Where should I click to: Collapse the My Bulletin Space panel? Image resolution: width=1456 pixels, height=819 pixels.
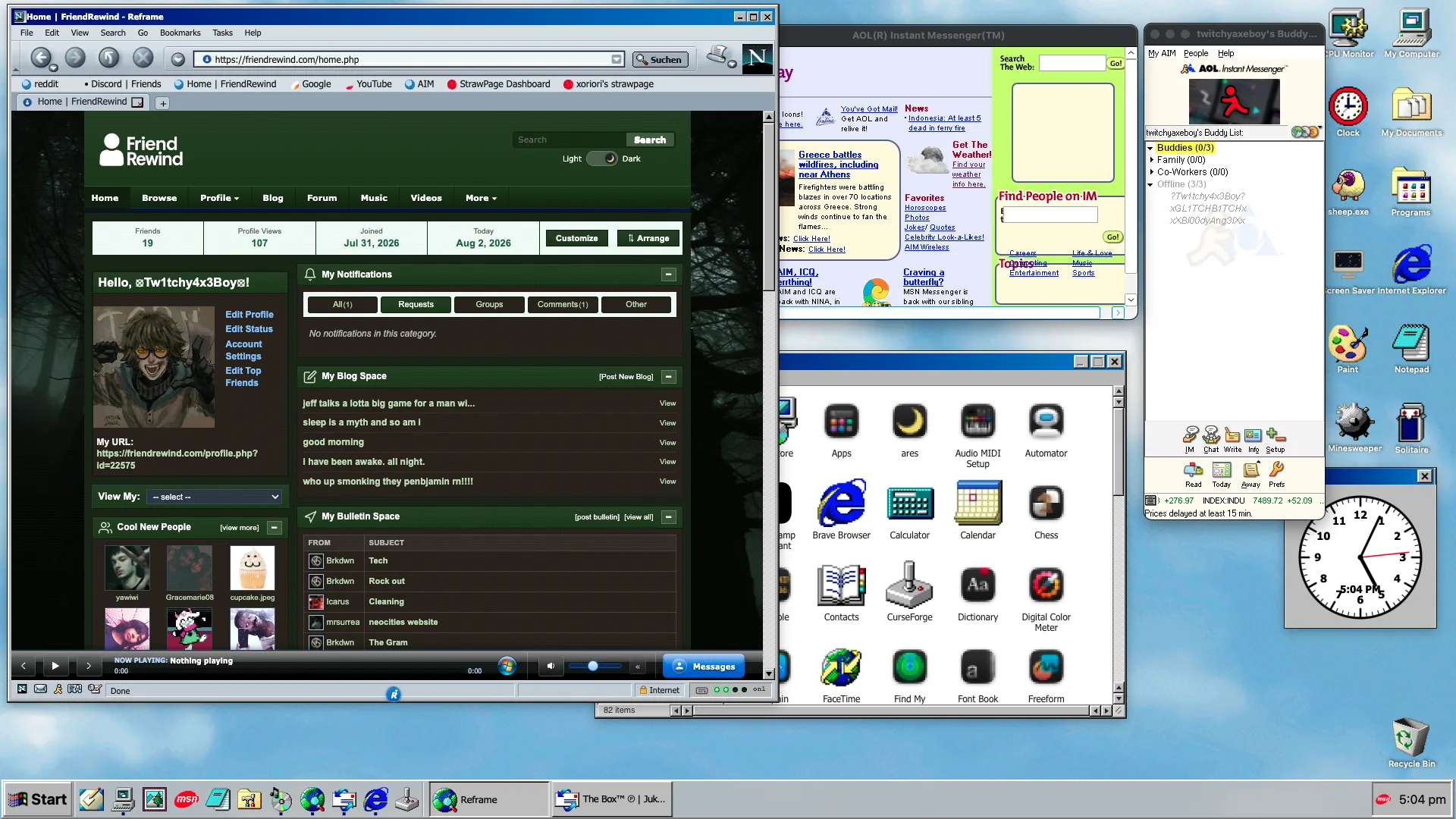click(x=668, y=516)
